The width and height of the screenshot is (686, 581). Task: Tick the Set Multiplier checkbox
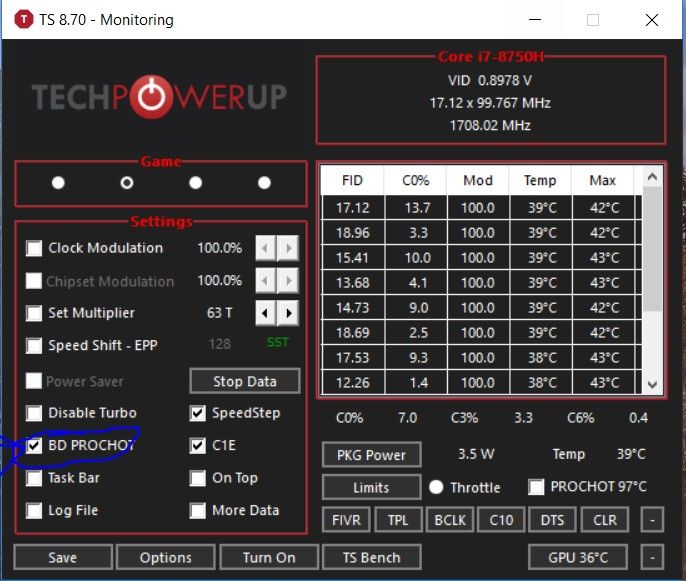[34, 313]
